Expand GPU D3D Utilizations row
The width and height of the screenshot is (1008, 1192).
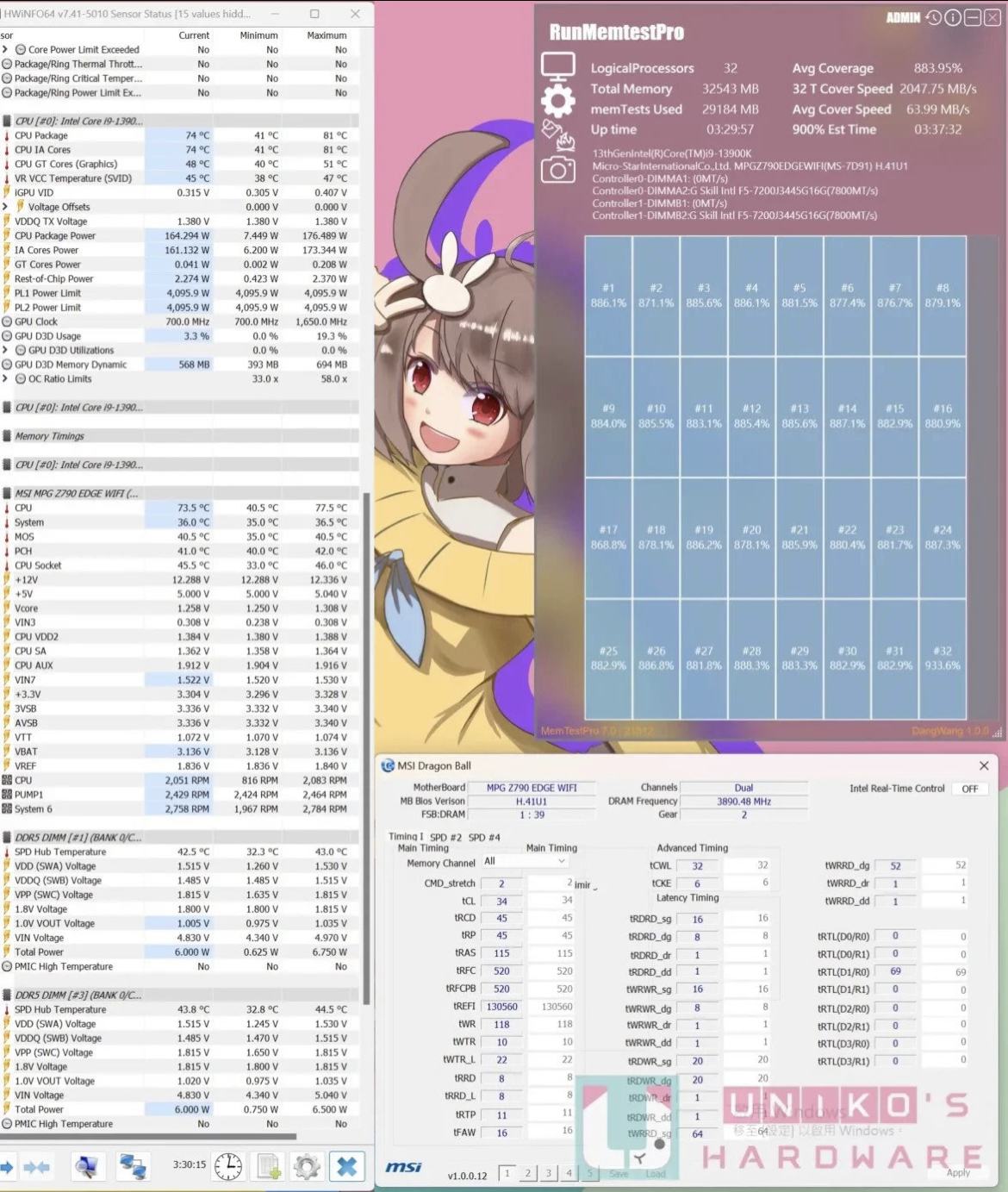tap(5, 350)
